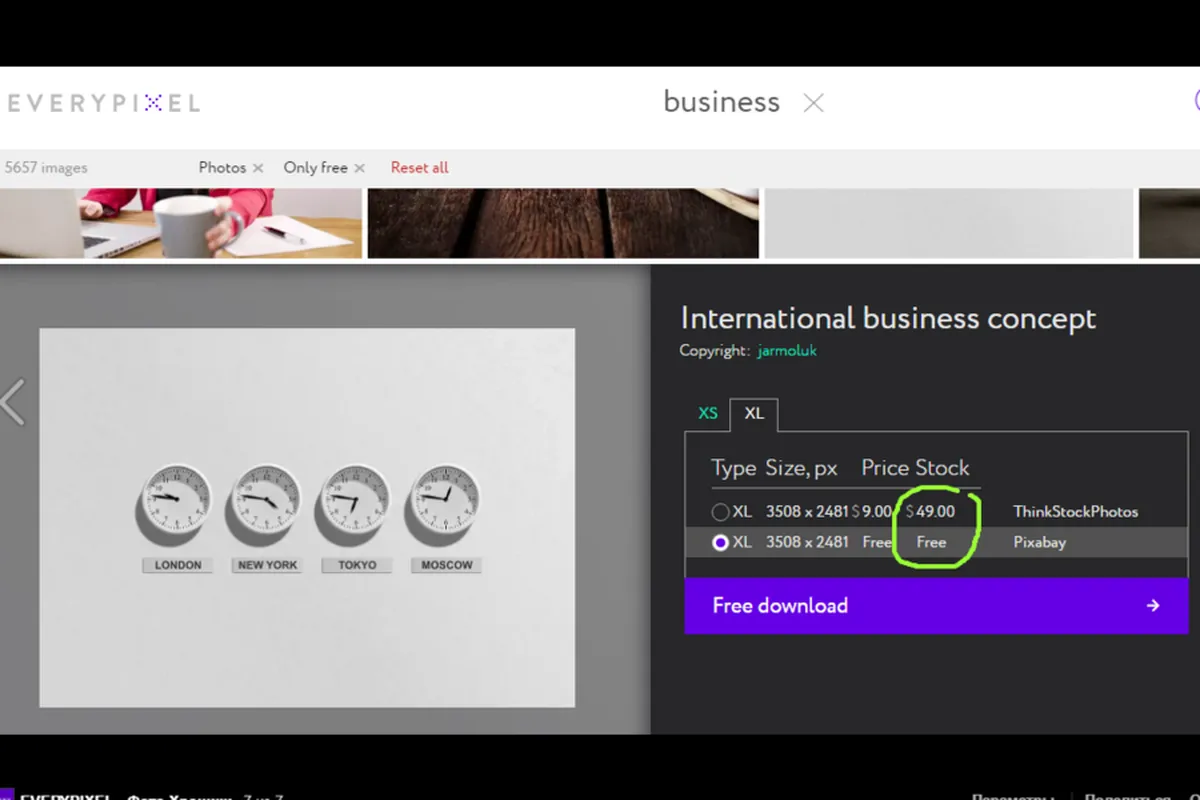Click the $49.00 price value

click(930, 512)
